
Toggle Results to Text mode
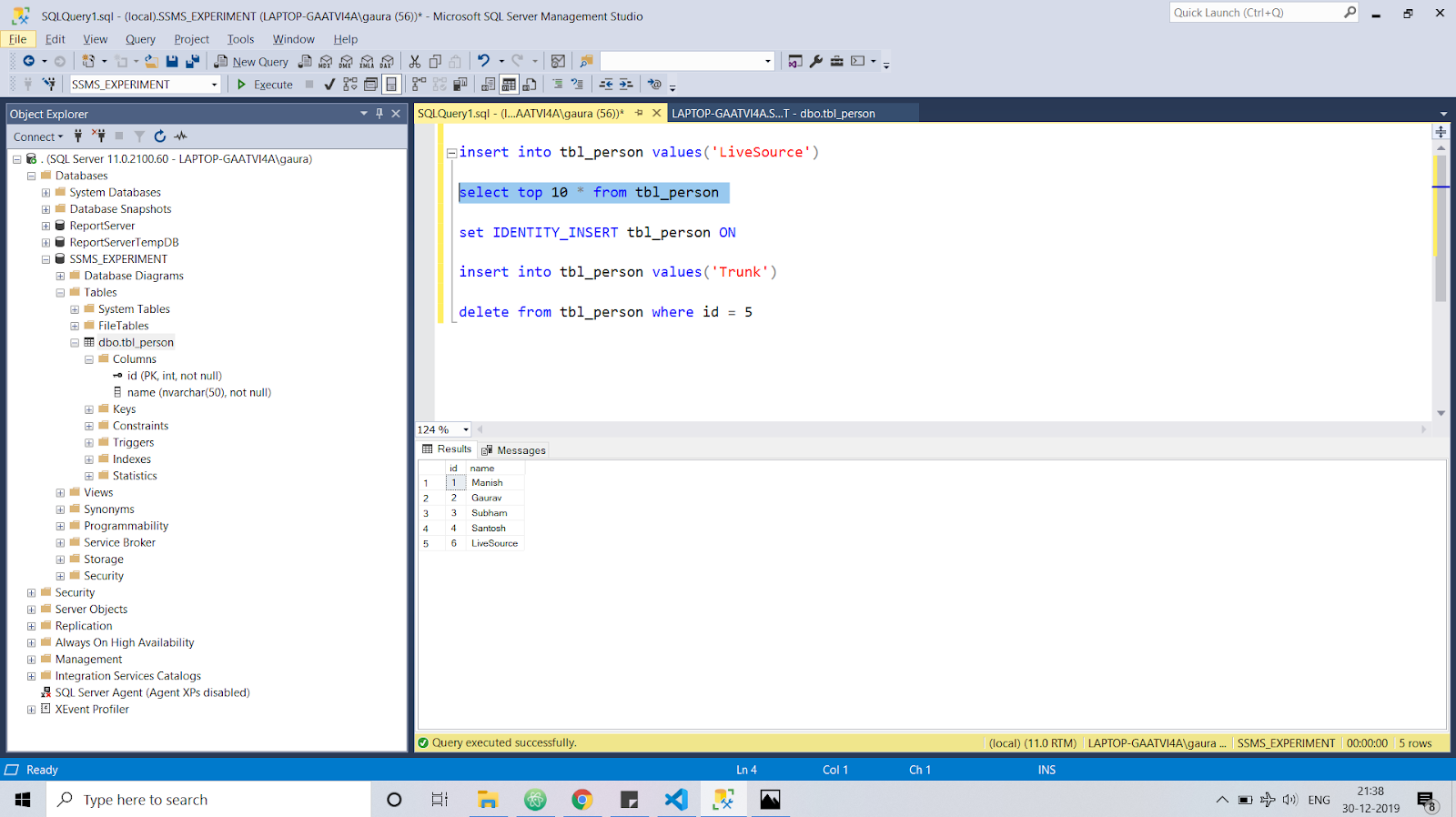click(489, 85)
